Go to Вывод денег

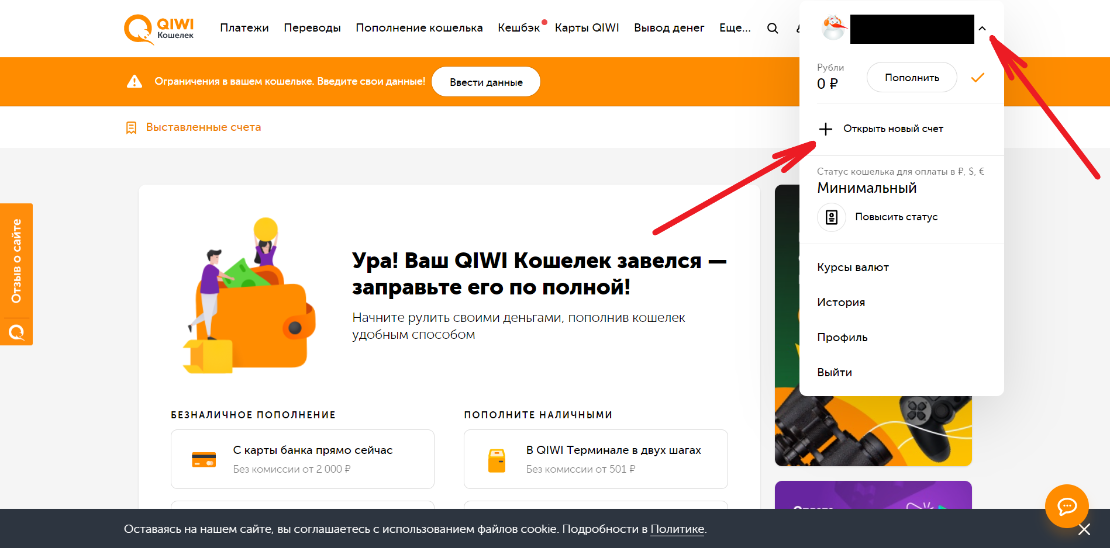(669, 28)
